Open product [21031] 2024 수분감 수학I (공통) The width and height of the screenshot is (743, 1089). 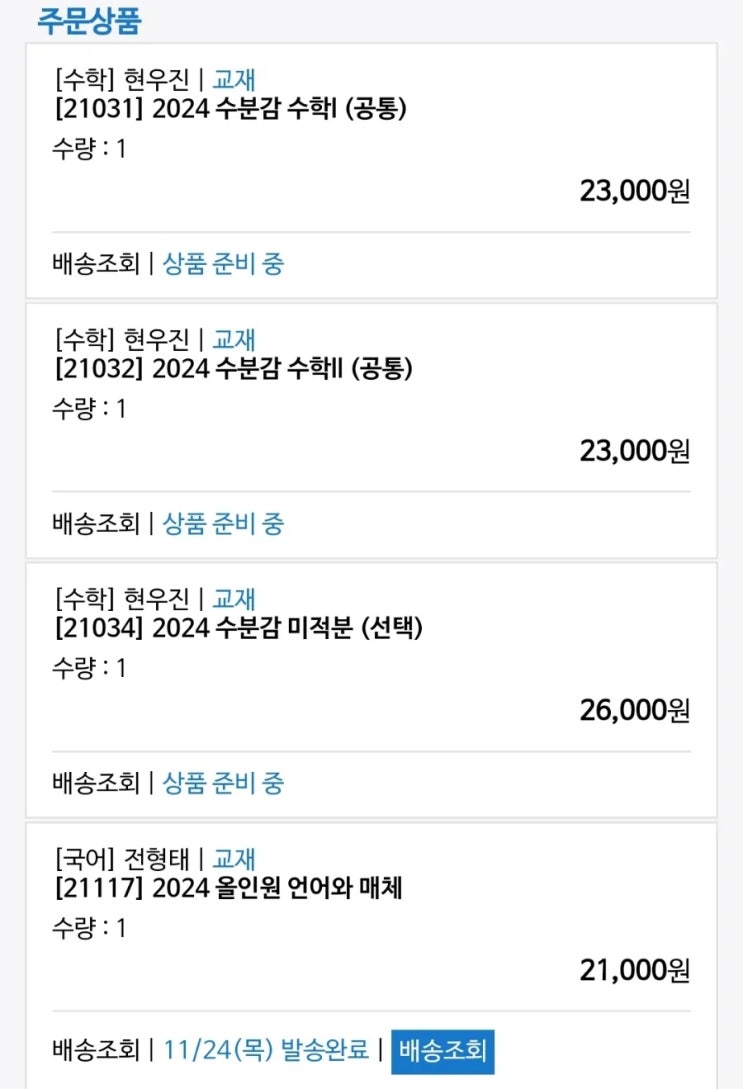point(230,109)
